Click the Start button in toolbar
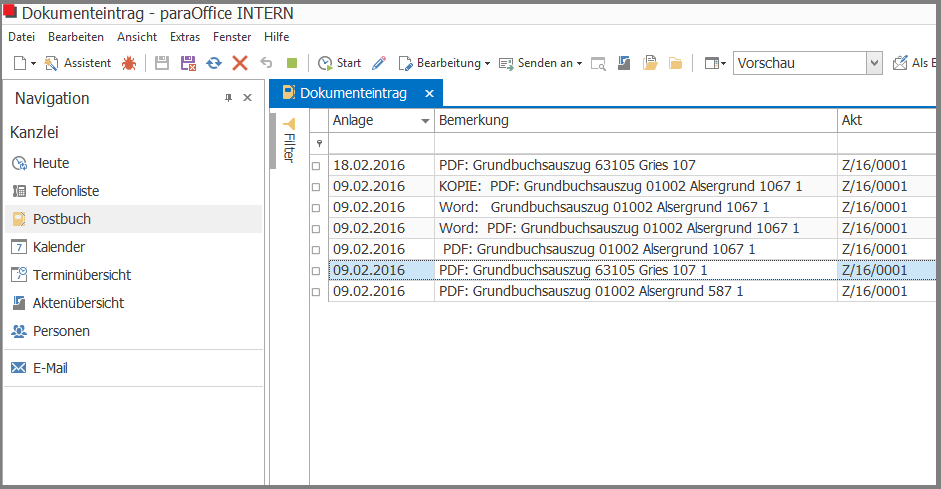The width and height of the screenshot is (941, 489). click(x=339, y=63)
